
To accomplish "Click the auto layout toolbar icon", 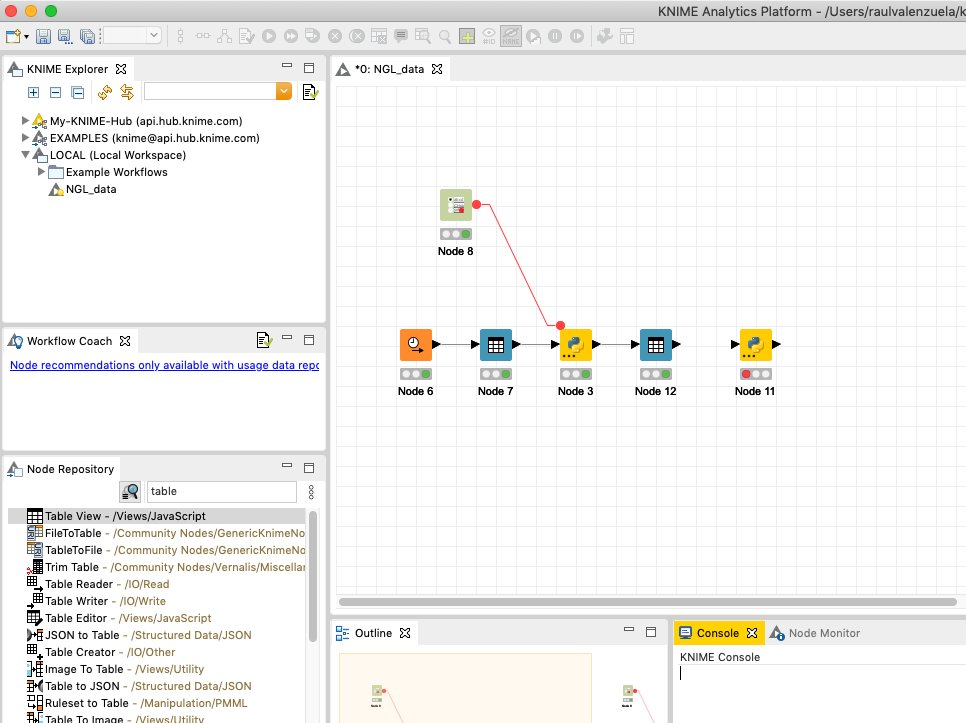I will coord(224,36).
